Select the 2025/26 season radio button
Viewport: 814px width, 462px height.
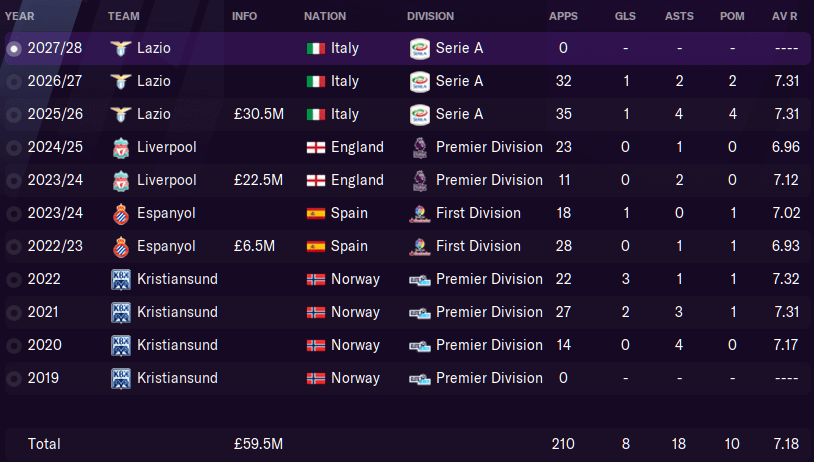[x=14, y=115]
